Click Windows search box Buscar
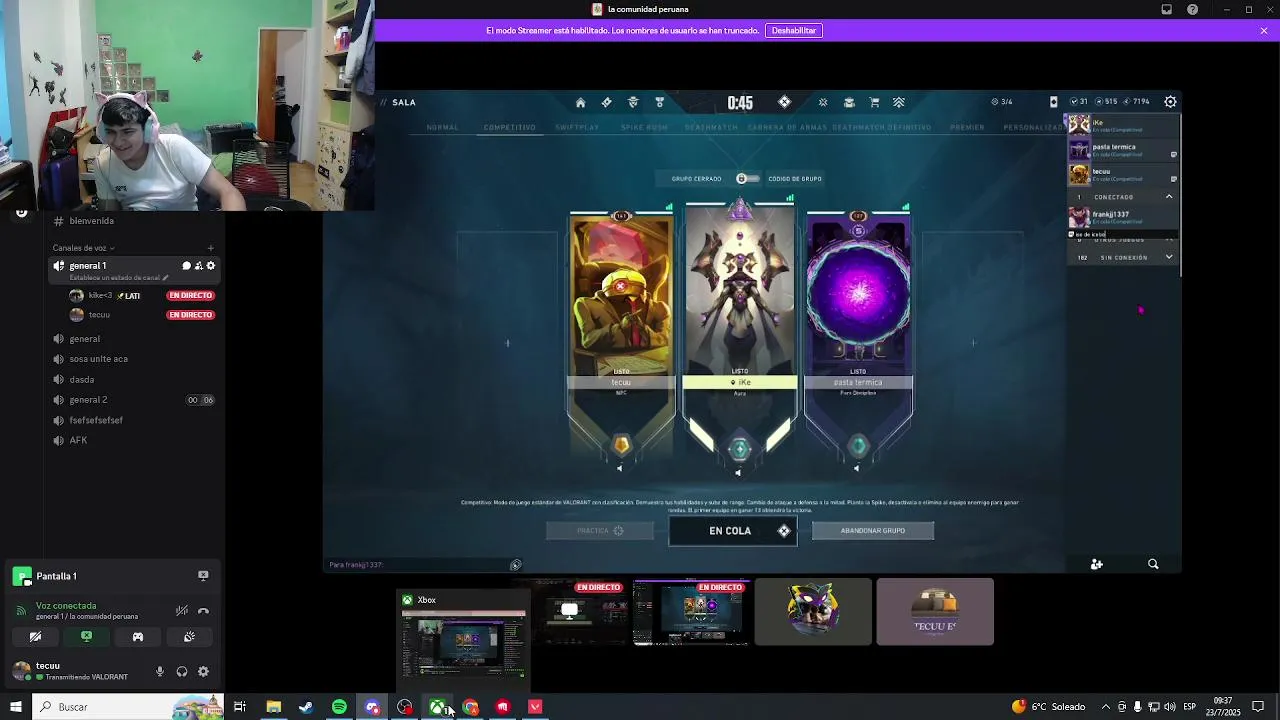Screen dimensions: 1280x720 [128, 707]
